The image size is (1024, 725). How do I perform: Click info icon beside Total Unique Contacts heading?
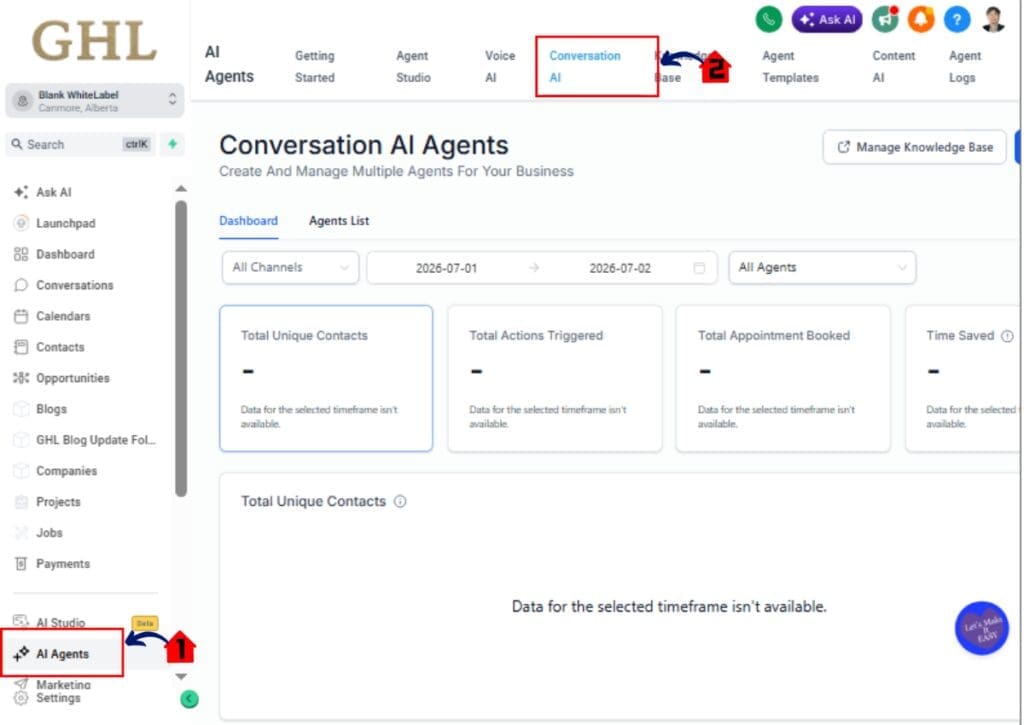[x=400, y=502]
